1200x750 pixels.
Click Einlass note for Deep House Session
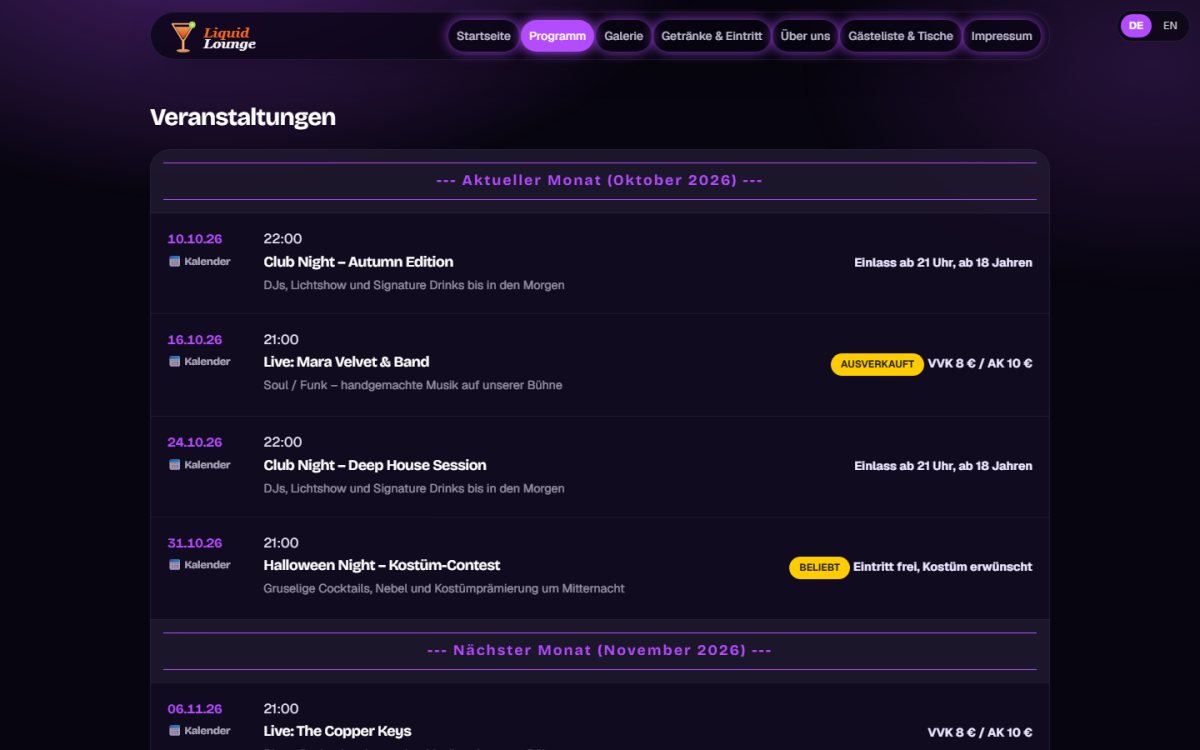pyautogui.click(x=943, y=466)
